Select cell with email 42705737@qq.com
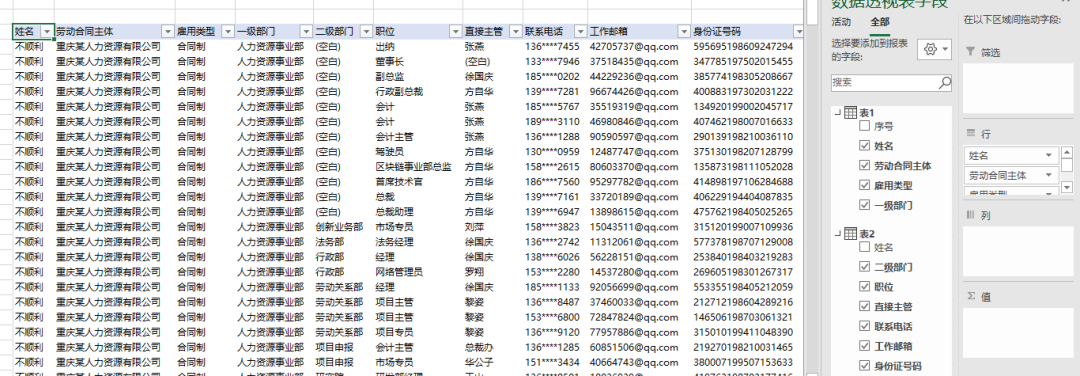1080x376 pixels. point(639,47)
